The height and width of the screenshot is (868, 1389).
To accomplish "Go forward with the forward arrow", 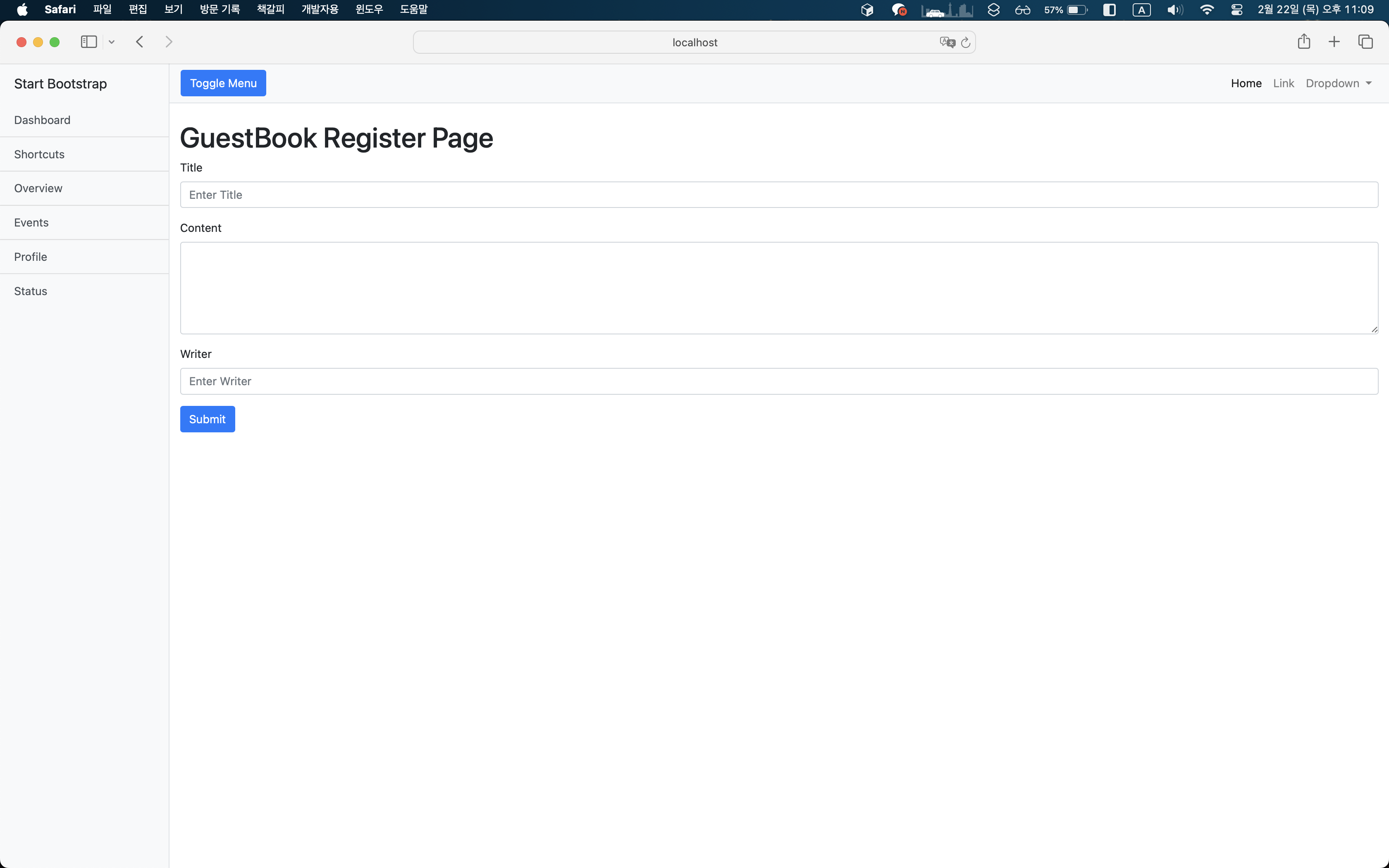I will (169, 42).
